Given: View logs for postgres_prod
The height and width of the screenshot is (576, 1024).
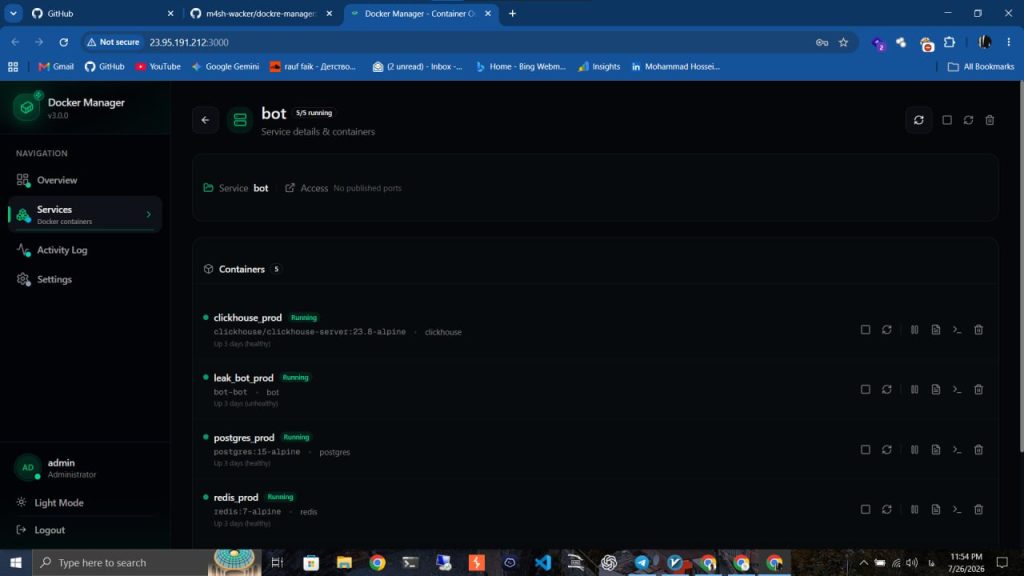Looking at the screenshot, I should (x=936, y=450).
